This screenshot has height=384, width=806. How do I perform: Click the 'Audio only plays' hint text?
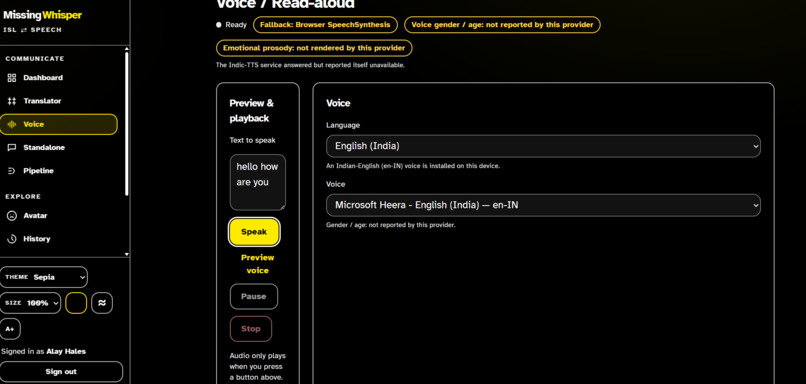(258, 367)
